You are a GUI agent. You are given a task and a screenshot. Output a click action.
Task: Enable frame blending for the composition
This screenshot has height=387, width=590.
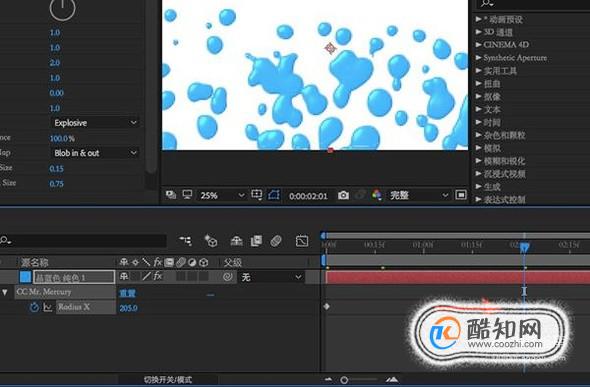(256, 241)
